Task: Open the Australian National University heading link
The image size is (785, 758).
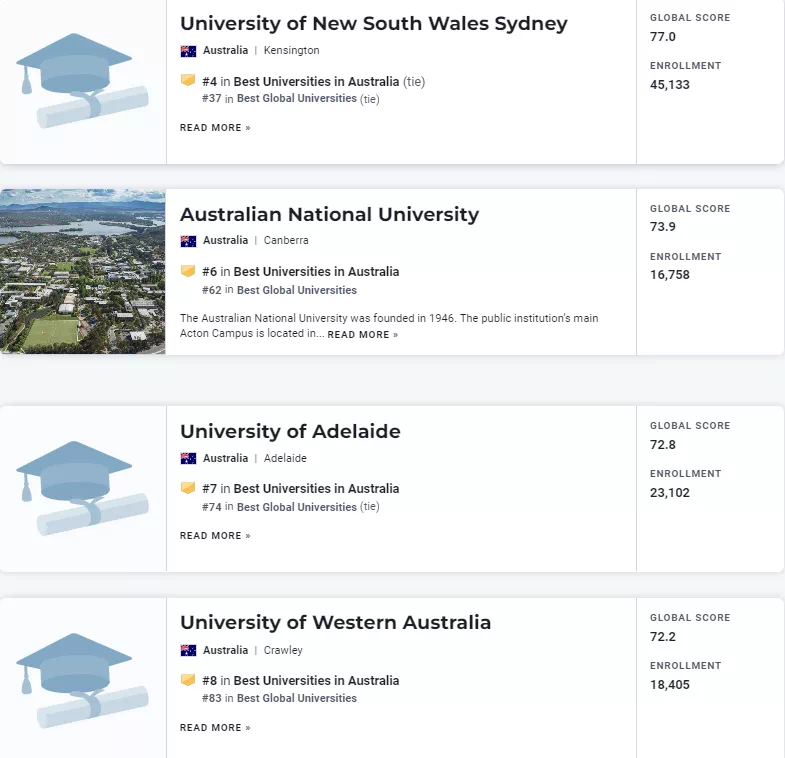Action: pyautogui.click(x=329, y=214)
